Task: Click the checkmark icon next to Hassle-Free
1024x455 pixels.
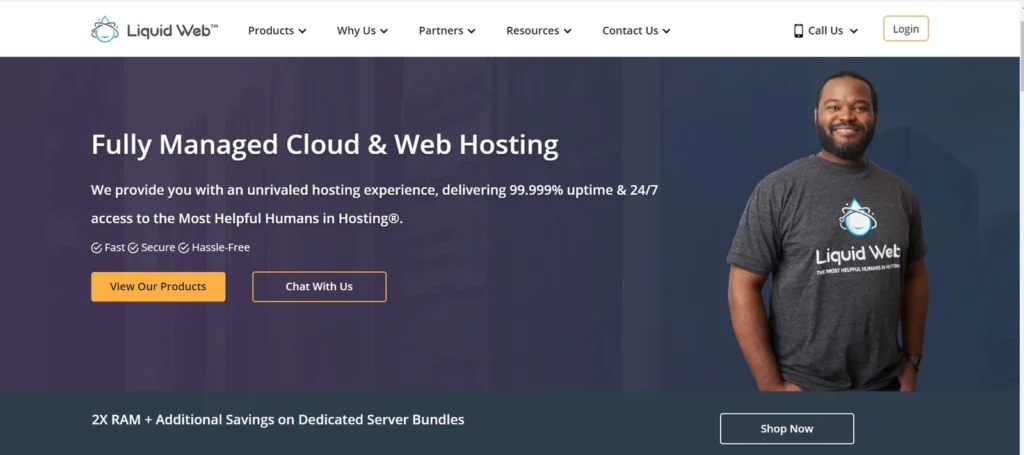Action: tap(184, 248)
